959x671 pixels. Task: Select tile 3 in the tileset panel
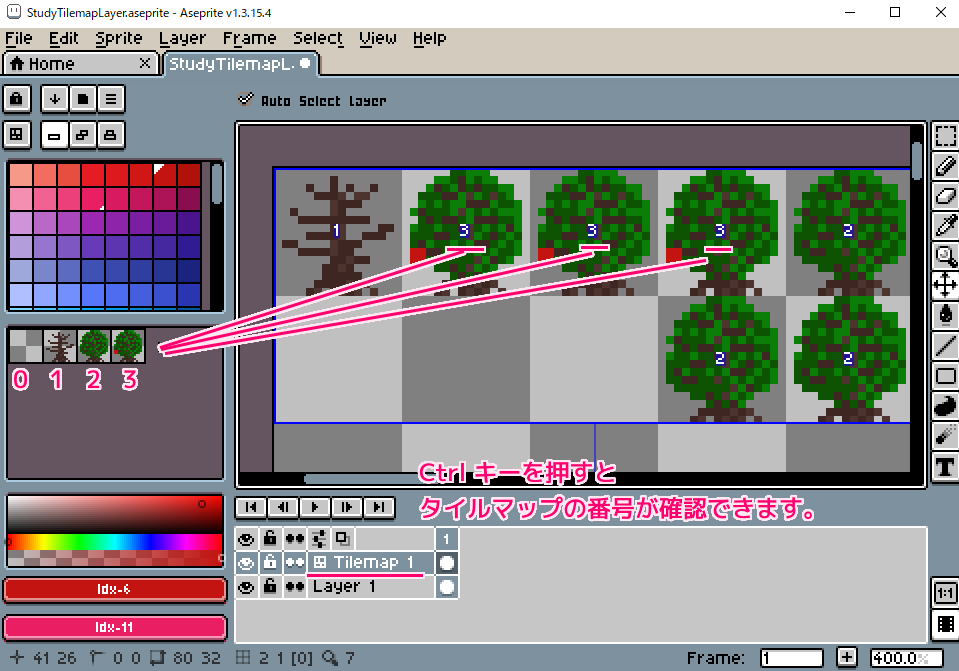(x=128, y=346)
